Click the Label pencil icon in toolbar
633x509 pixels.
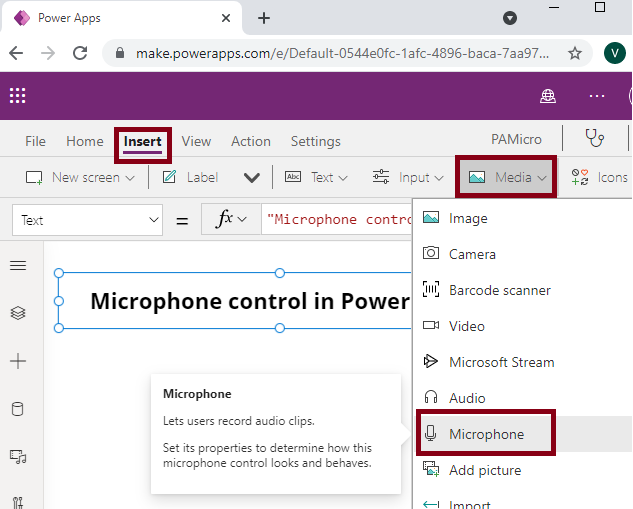(169, 177)
